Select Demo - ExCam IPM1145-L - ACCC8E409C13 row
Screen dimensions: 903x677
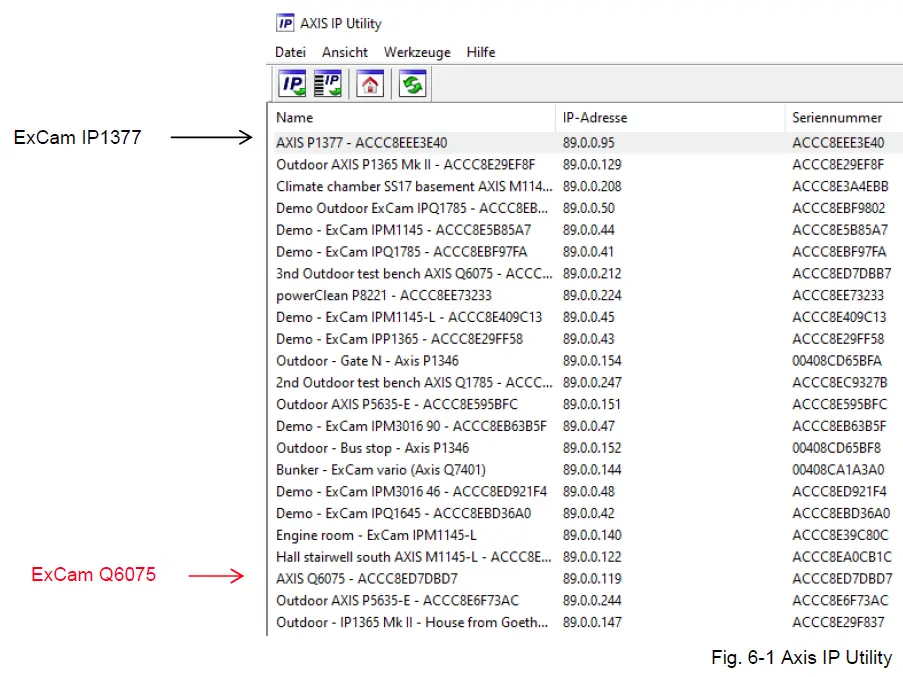[586, 317]
